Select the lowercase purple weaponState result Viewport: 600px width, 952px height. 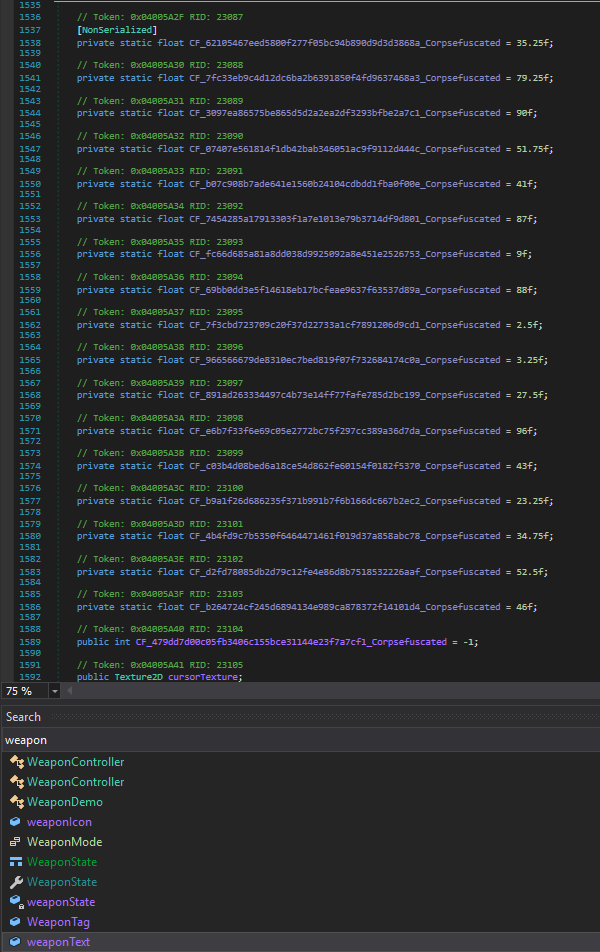tap(61, 902)
